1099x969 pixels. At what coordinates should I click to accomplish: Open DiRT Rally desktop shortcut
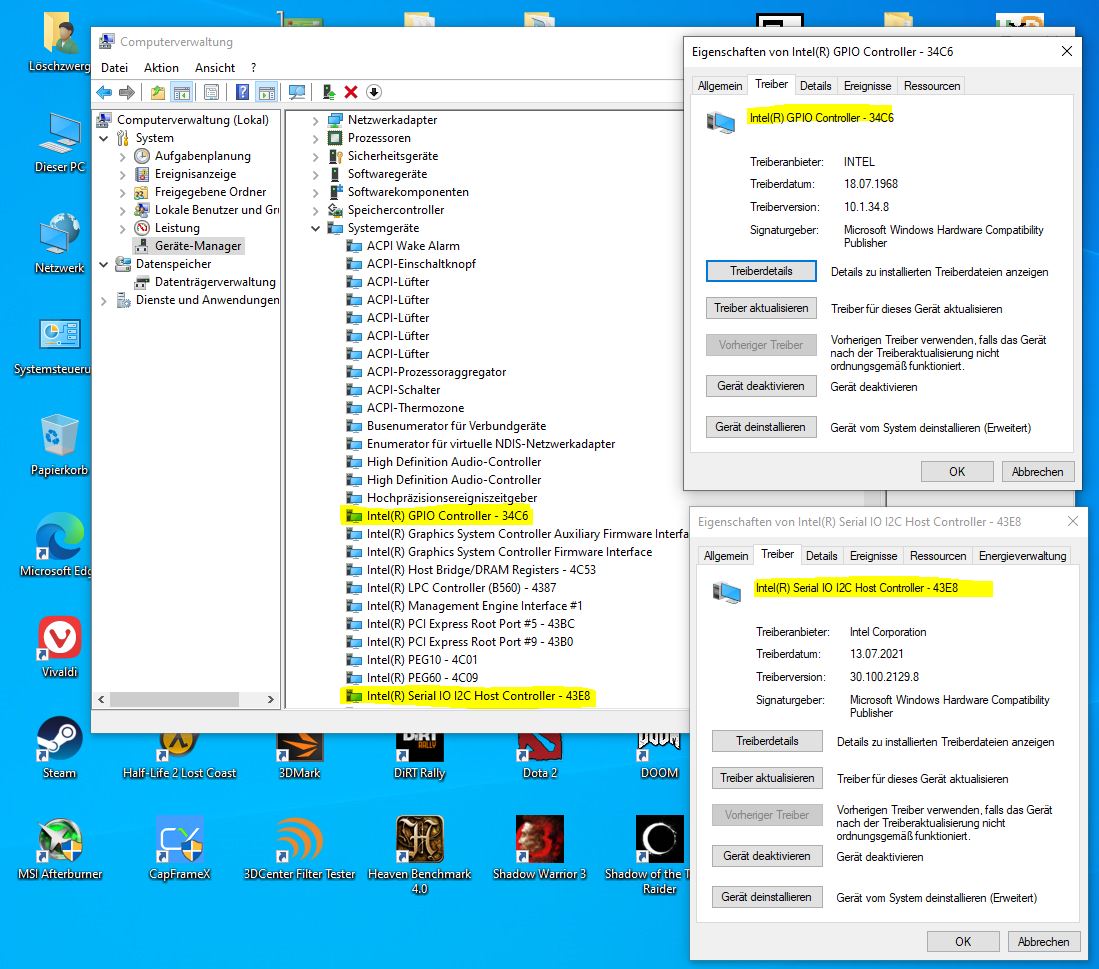[x=419, y=755]
